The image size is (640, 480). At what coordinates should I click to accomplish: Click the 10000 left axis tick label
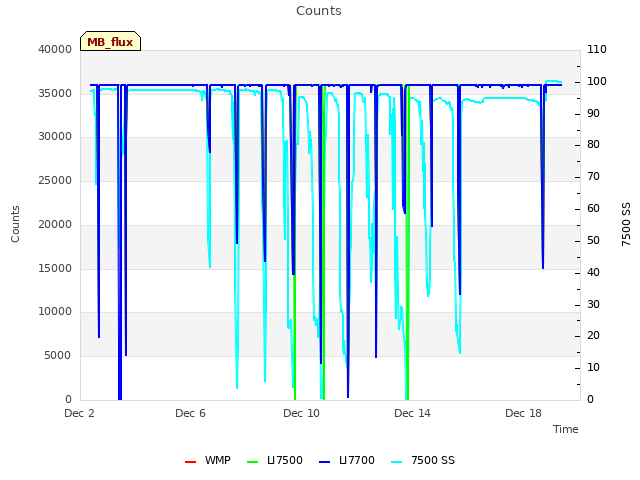[55, 312]
